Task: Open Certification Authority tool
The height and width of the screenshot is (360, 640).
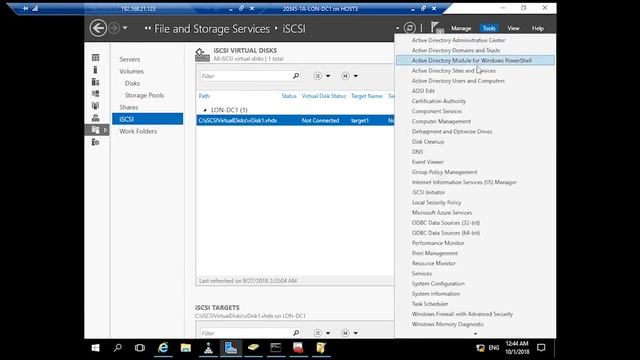Action: [x=438, y=101]
